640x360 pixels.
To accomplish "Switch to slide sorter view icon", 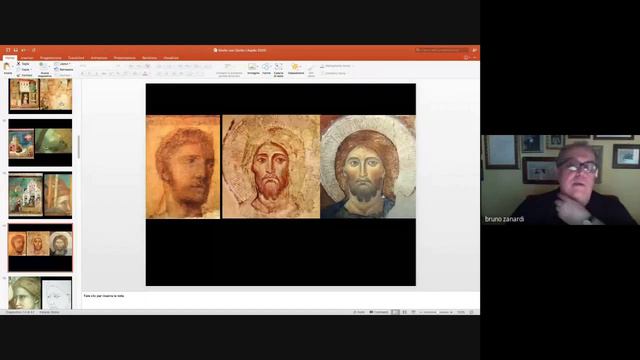I will tap(404, 312).
